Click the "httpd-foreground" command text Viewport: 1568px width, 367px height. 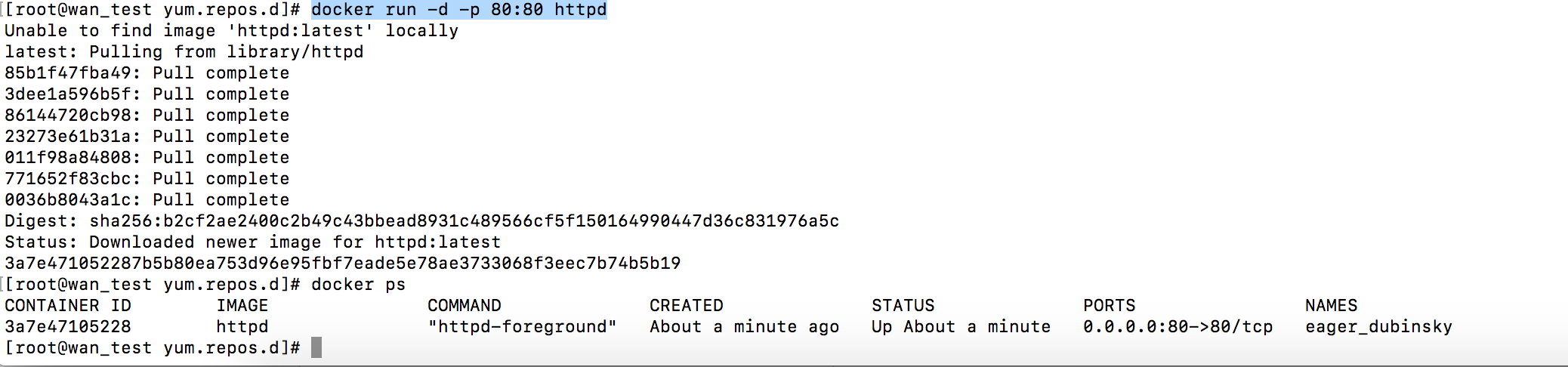[522, 327]
